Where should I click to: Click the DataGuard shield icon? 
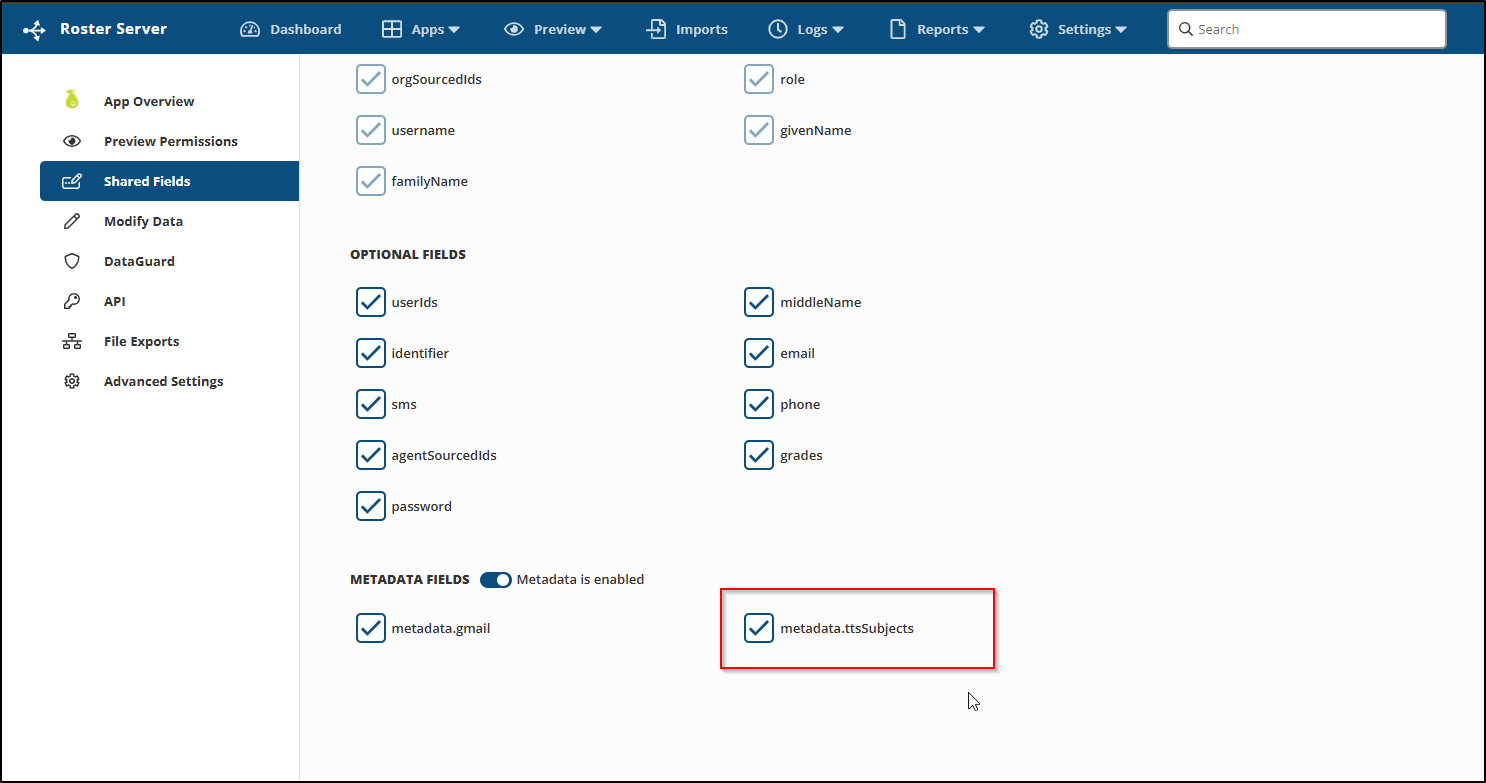pyautogui.click(x=72, y=261)
